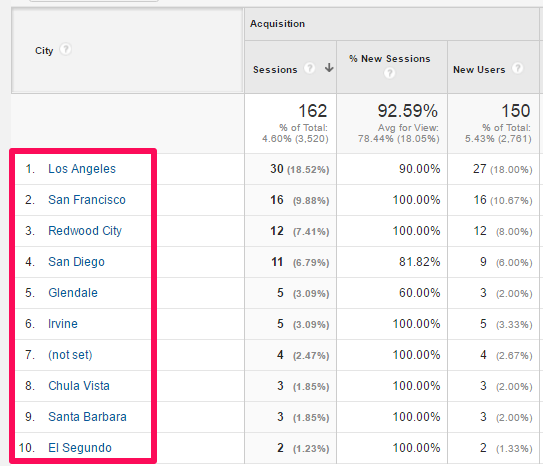The width and height of the screenshot is (543, 466).
Task: Click the sort arrow in Sessions column
Action: coord(329,68)
